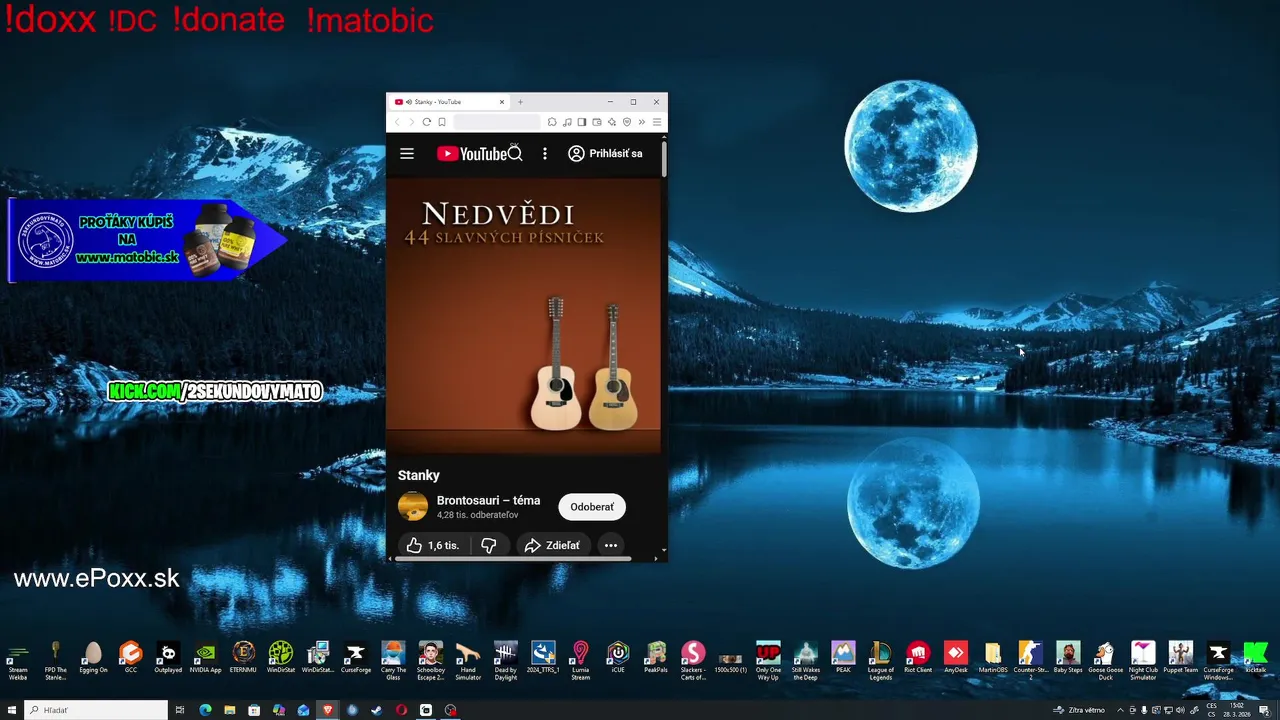The width and height of the screenshot is (1280, 720).
Task: Toggle the Brave sidebar panel
Action: [582, 122]
